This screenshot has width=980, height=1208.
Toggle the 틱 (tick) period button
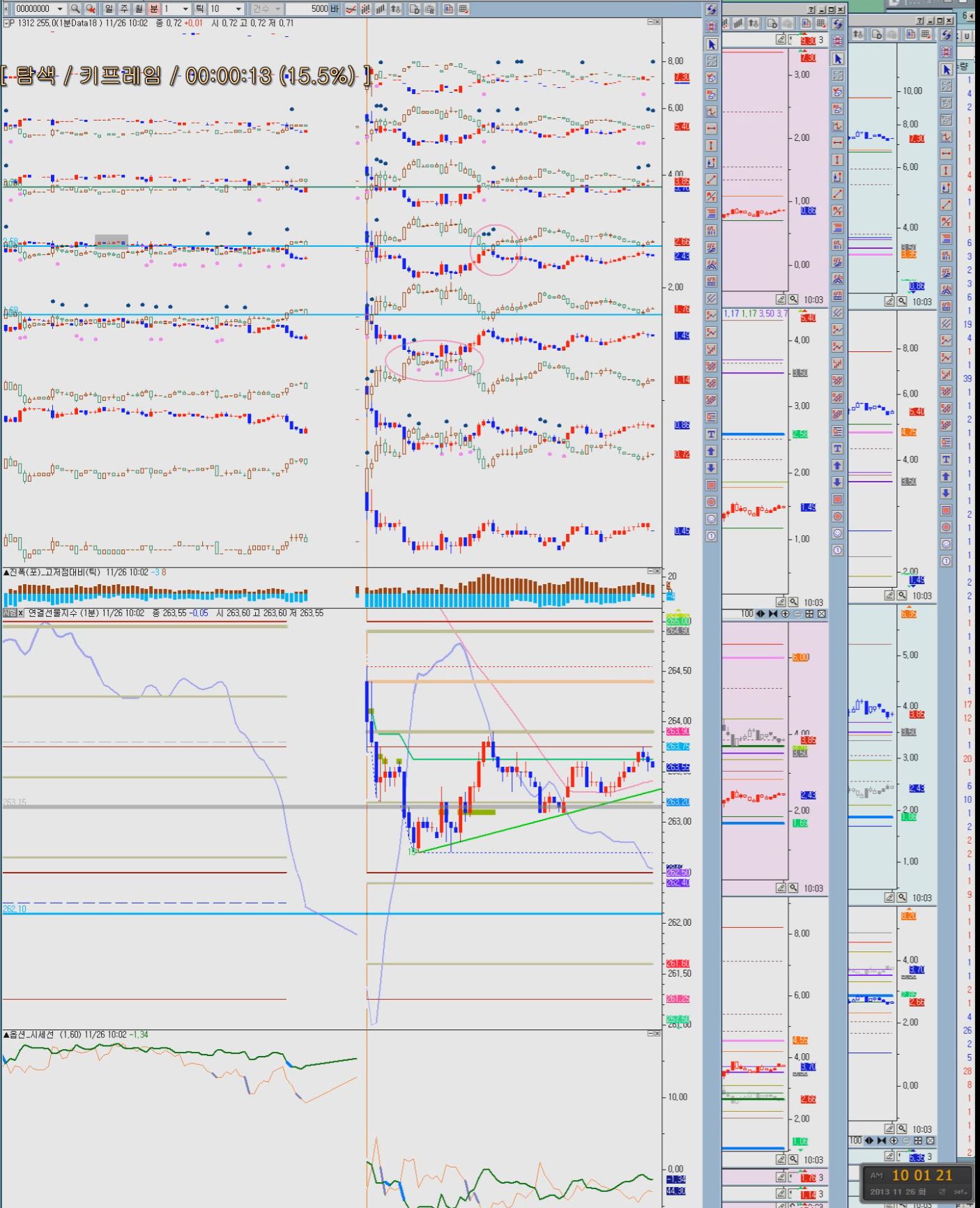[200, 9]
